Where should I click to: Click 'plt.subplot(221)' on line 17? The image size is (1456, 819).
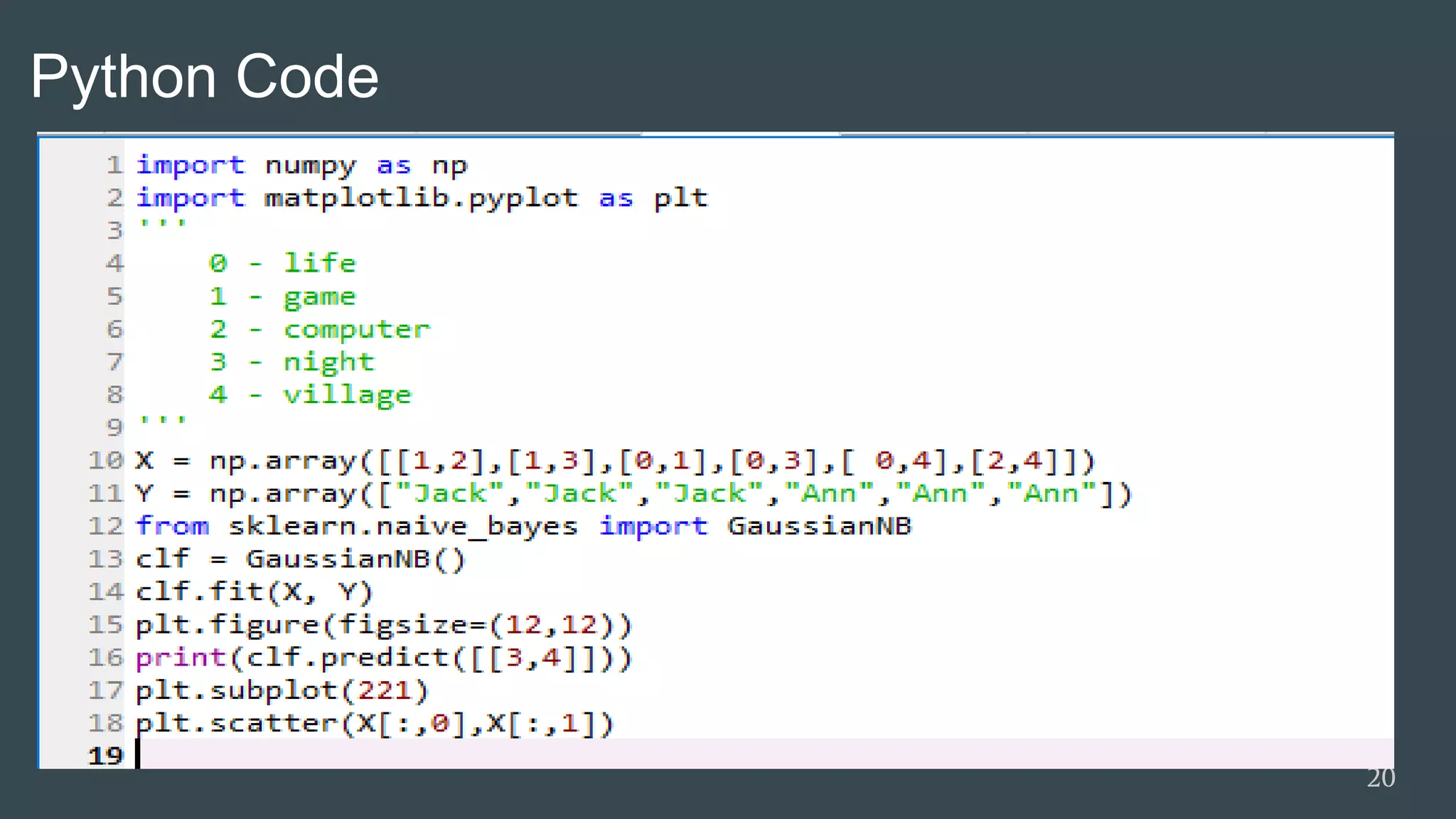(x=282, y=690)
